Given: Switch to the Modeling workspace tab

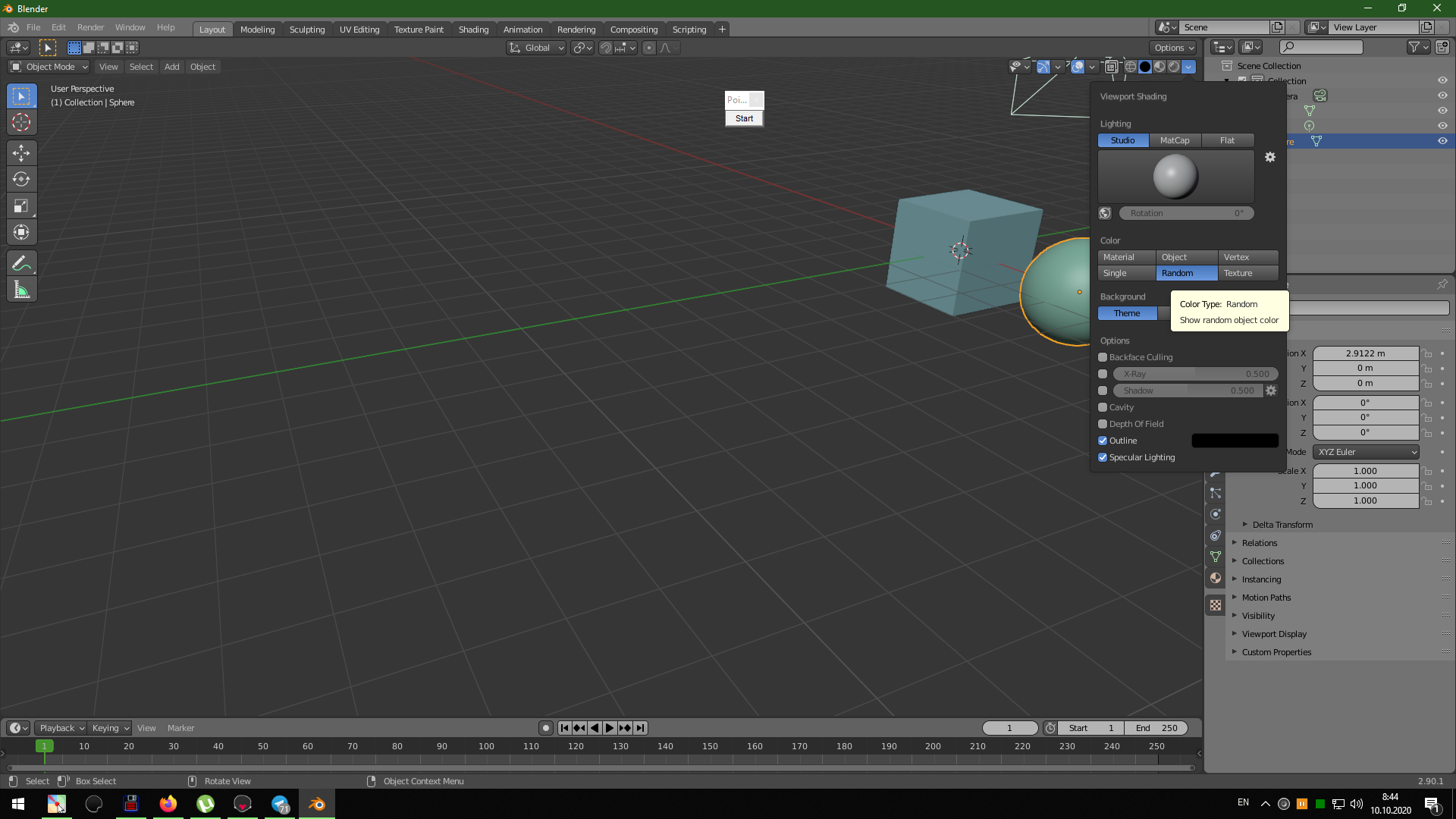Looking at the screenshot, I should tap(257, 30).
